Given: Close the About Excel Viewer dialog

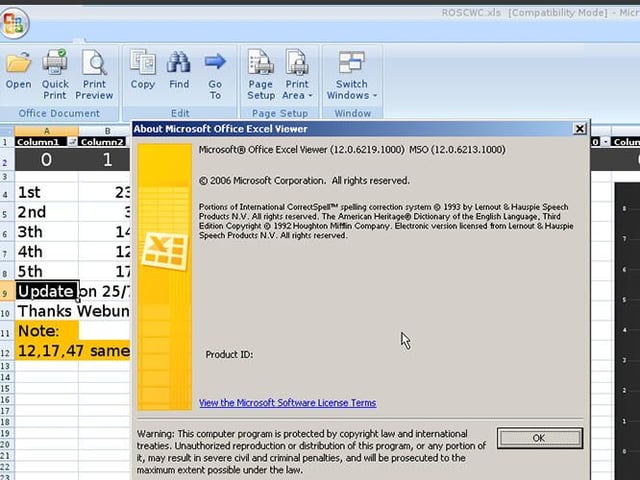Looking at the screenshot, I should click(x=580, y=129).
